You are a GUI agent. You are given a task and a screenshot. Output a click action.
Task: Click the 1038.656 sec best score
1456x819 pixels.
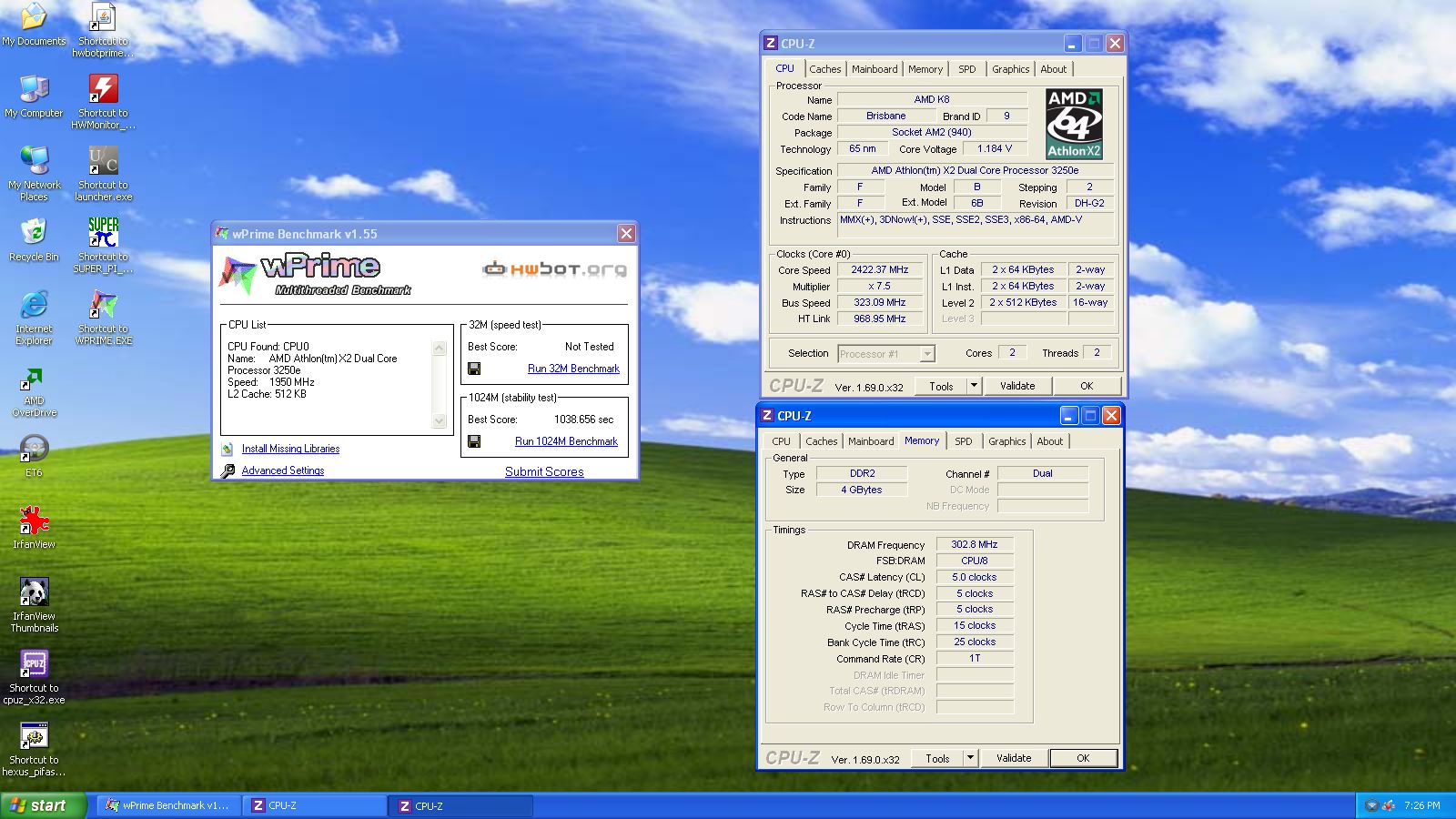583,420
